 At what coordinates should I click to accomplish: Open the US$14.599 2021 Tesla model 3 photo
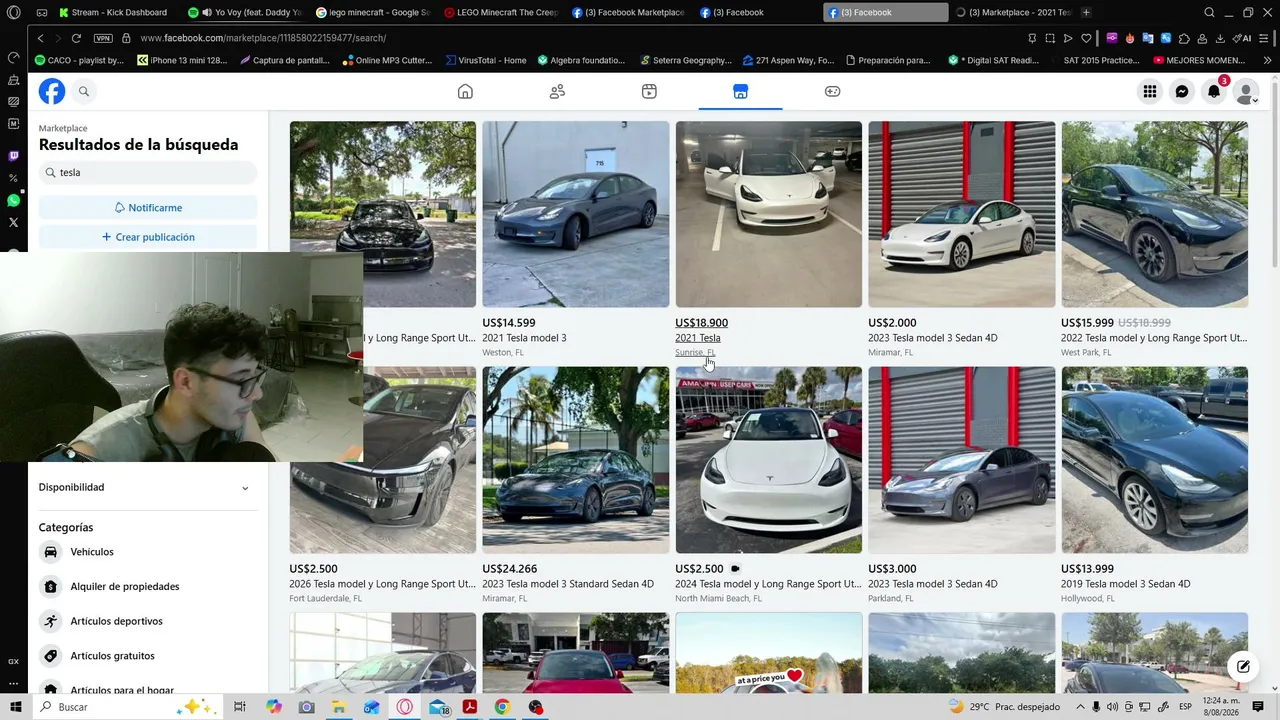(x=576, y=214)
